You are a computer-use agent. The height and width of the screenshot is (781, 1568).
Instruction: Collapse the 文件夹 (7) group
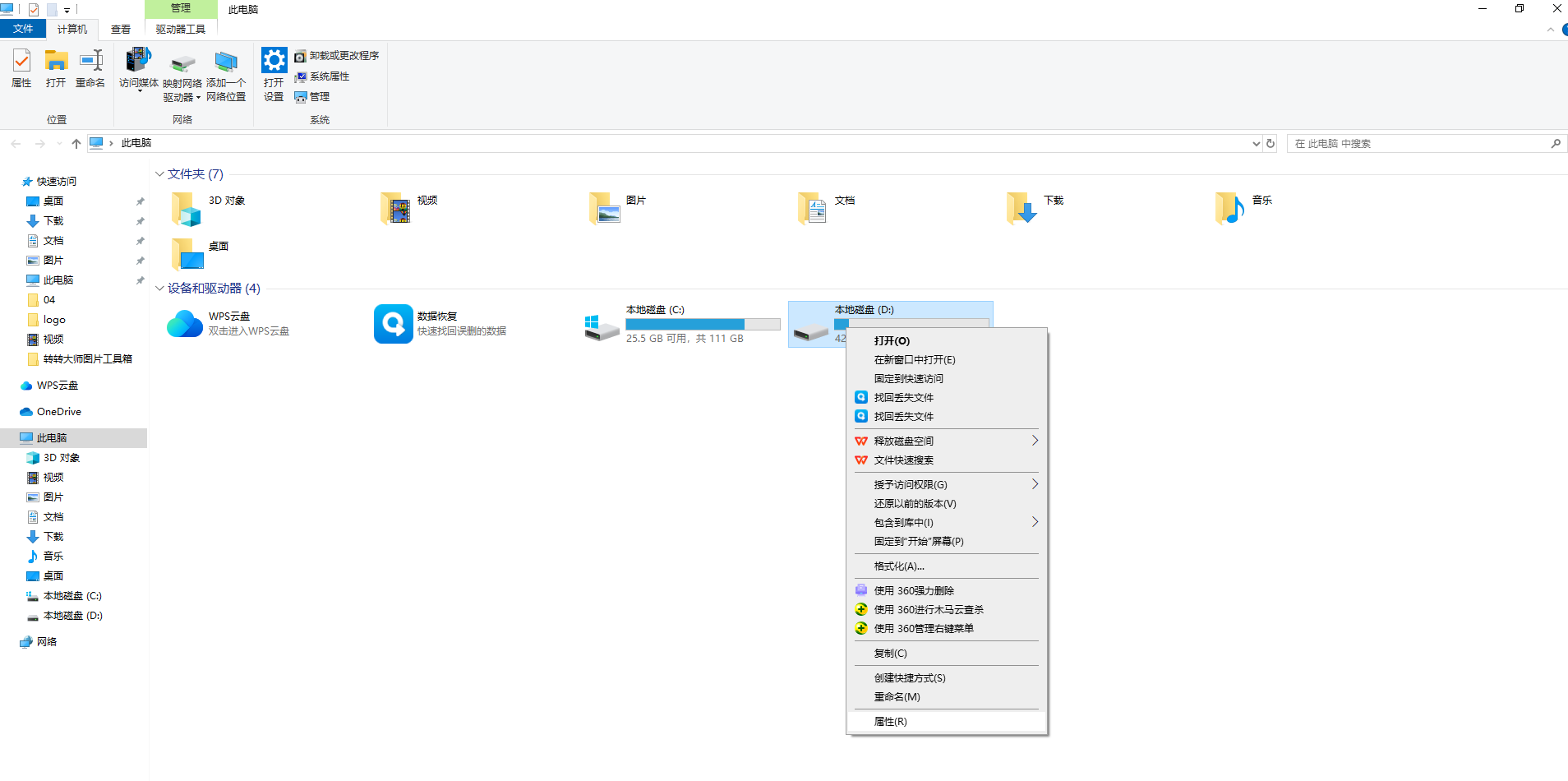pos(159,174)
